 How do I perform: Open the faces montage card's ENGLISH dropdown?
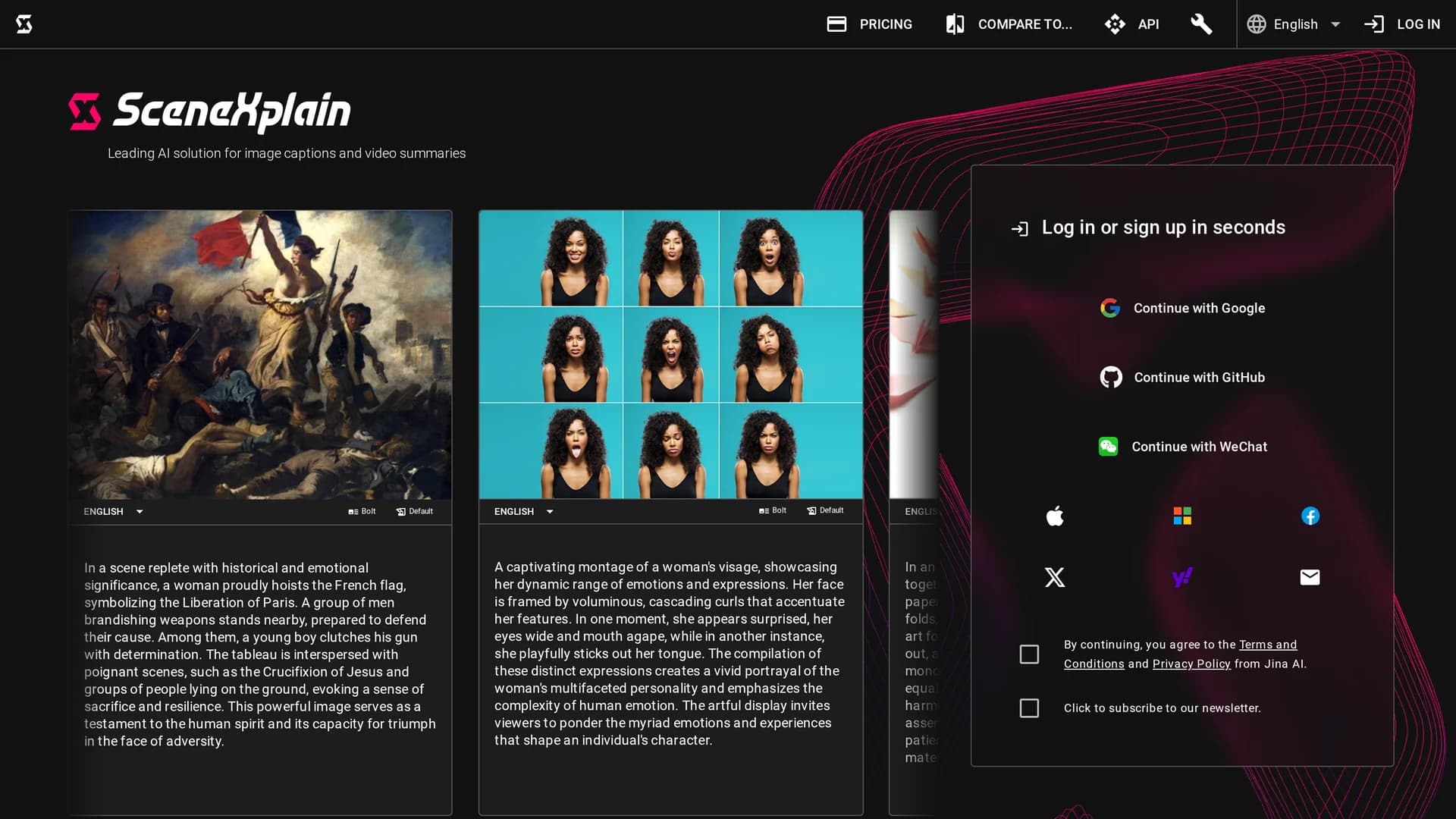(524, 512)
